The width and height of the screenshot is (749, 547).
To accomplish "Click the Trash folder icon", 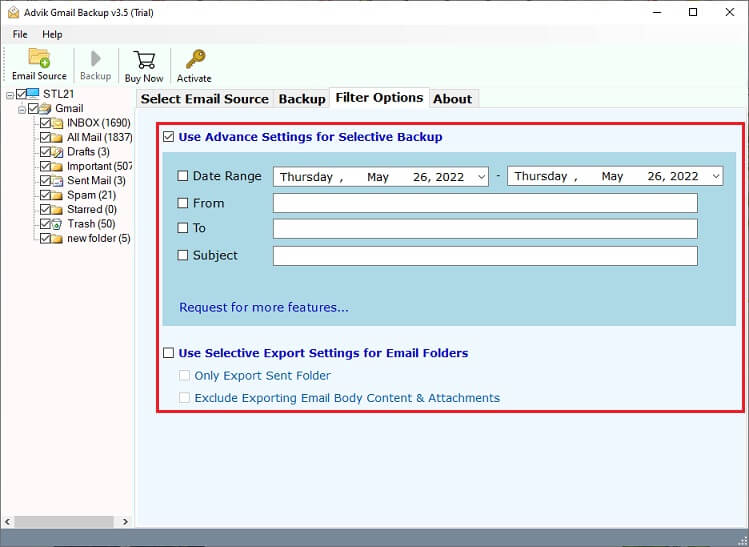I will 57,224.
